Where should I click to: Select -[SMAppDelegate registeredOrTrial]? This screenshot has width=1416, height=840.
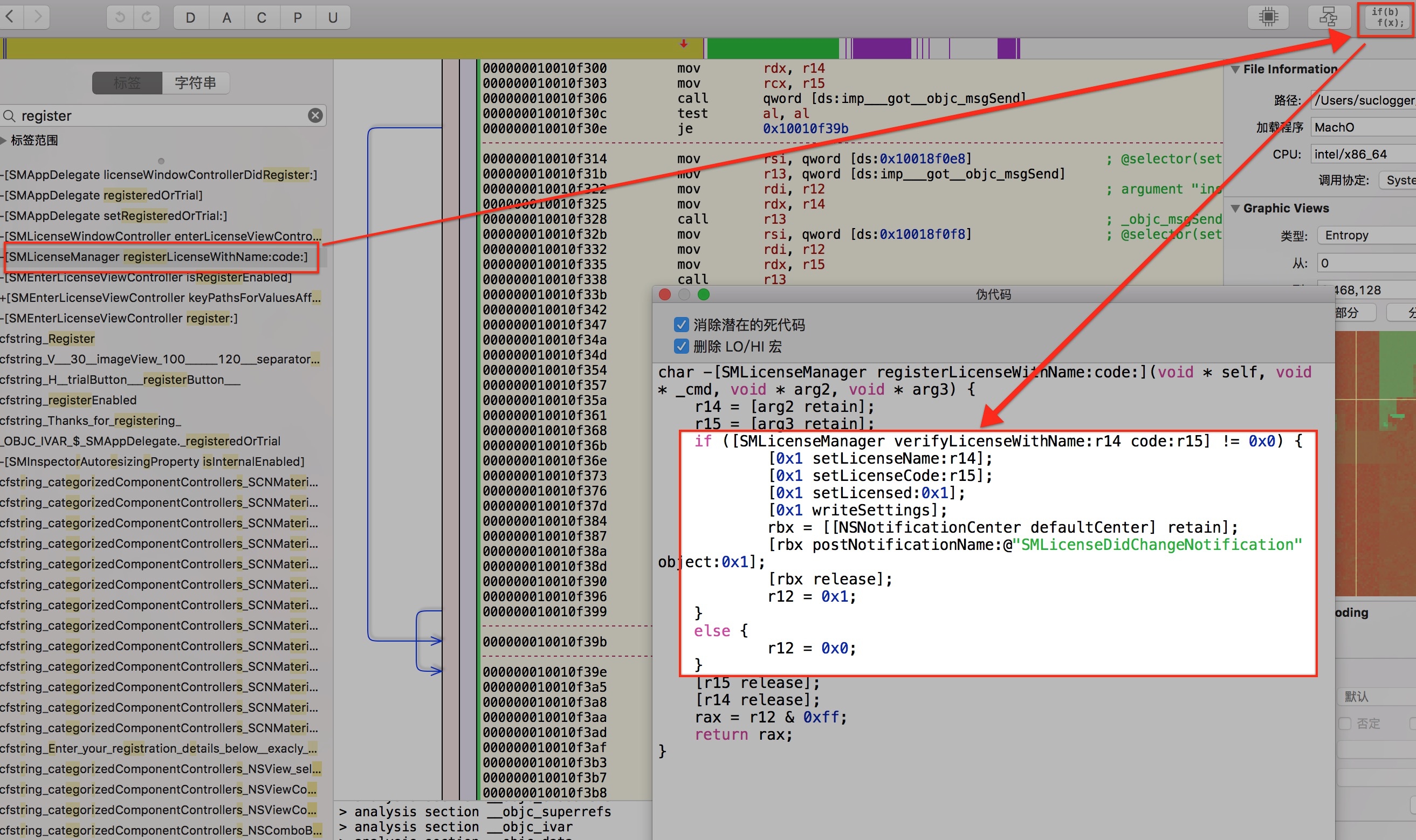pyautogui.click(x=102, y=195)
